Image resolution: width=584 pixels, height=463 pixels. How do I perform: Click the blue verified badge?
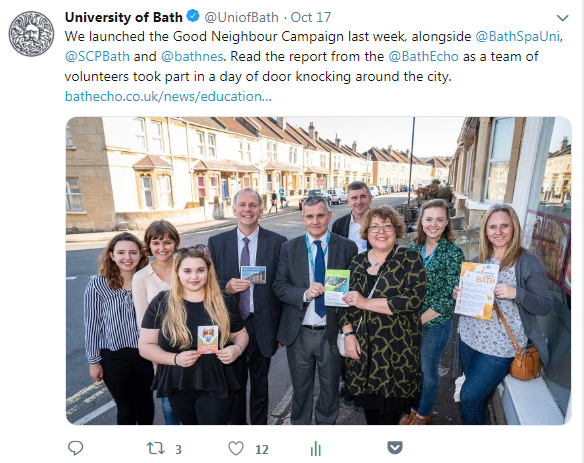pos(193,16)
